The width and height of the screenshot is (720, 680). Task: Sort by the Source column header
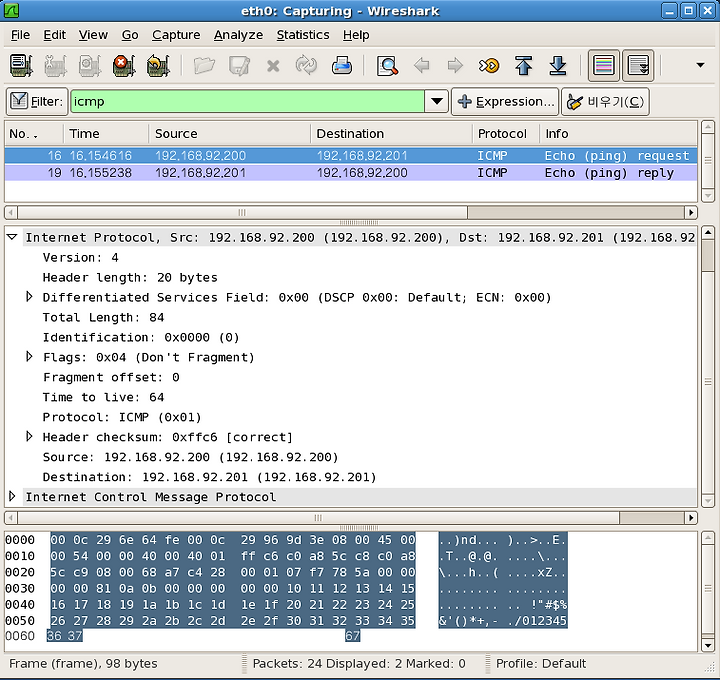coord(230,134)
